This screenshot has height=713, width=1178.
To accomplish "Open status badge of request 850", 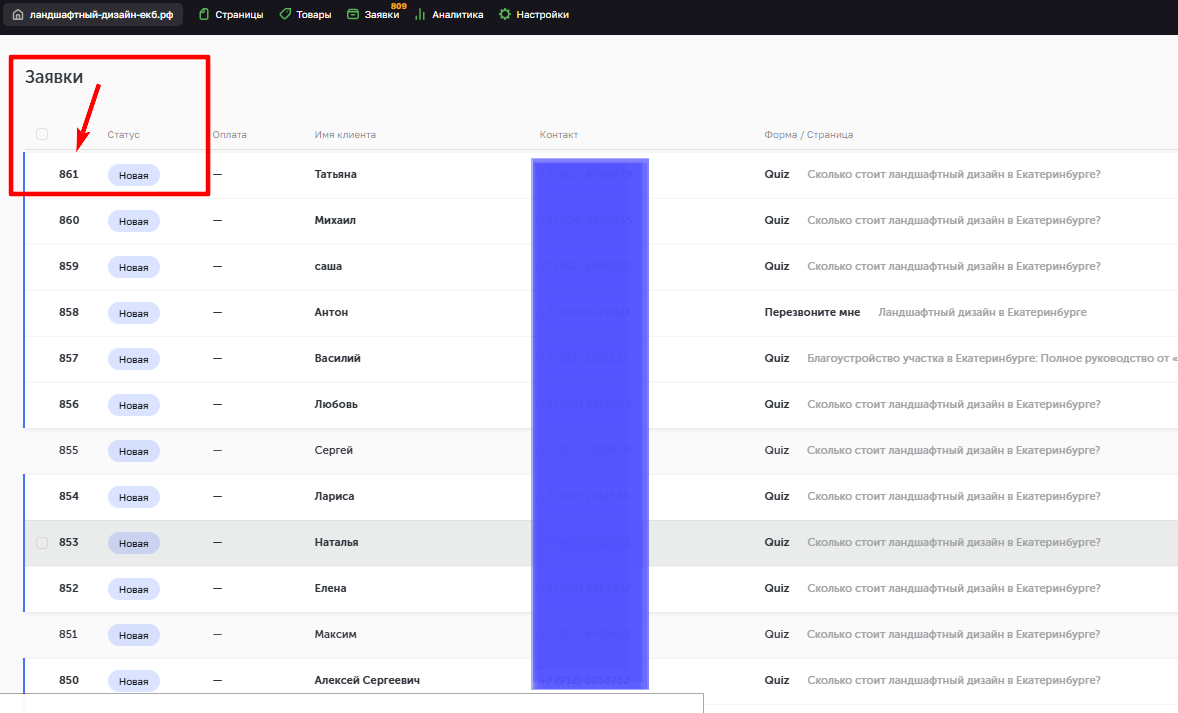I will (x=134, y=681).
